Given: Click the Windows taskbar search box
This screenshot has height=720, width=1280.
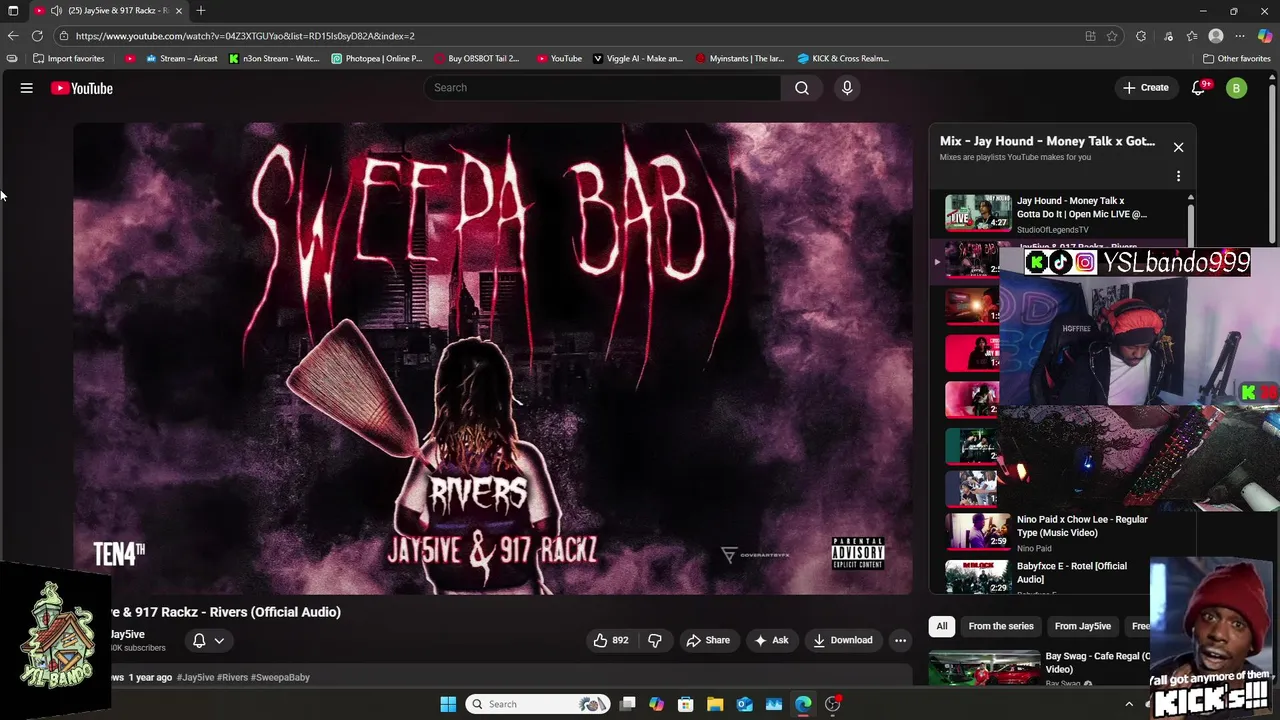Looking at the screenshot, I should point(538,704).
